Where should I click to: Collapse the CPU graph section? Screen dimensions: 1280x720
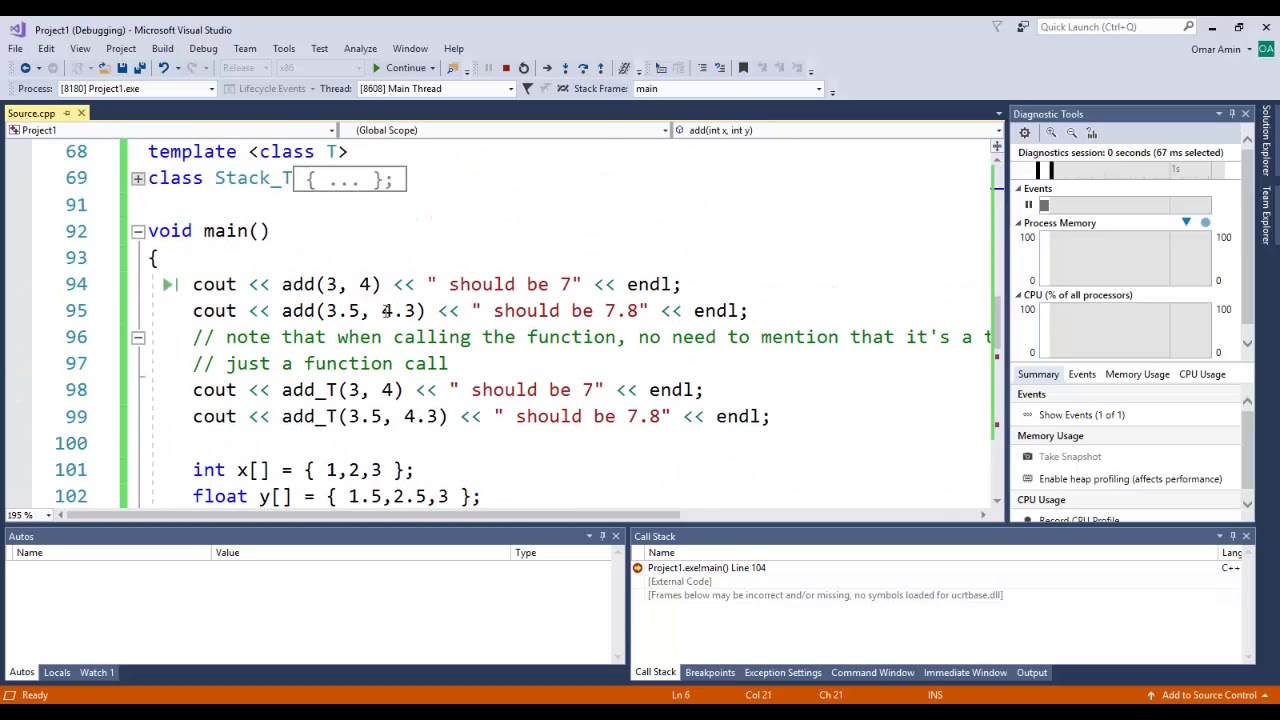[x=1019, y=295]
